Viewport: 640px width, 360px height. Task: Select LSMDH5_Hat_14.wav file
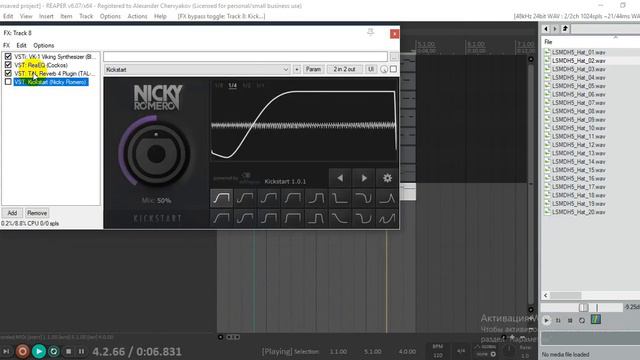click(x=579, y=162)
